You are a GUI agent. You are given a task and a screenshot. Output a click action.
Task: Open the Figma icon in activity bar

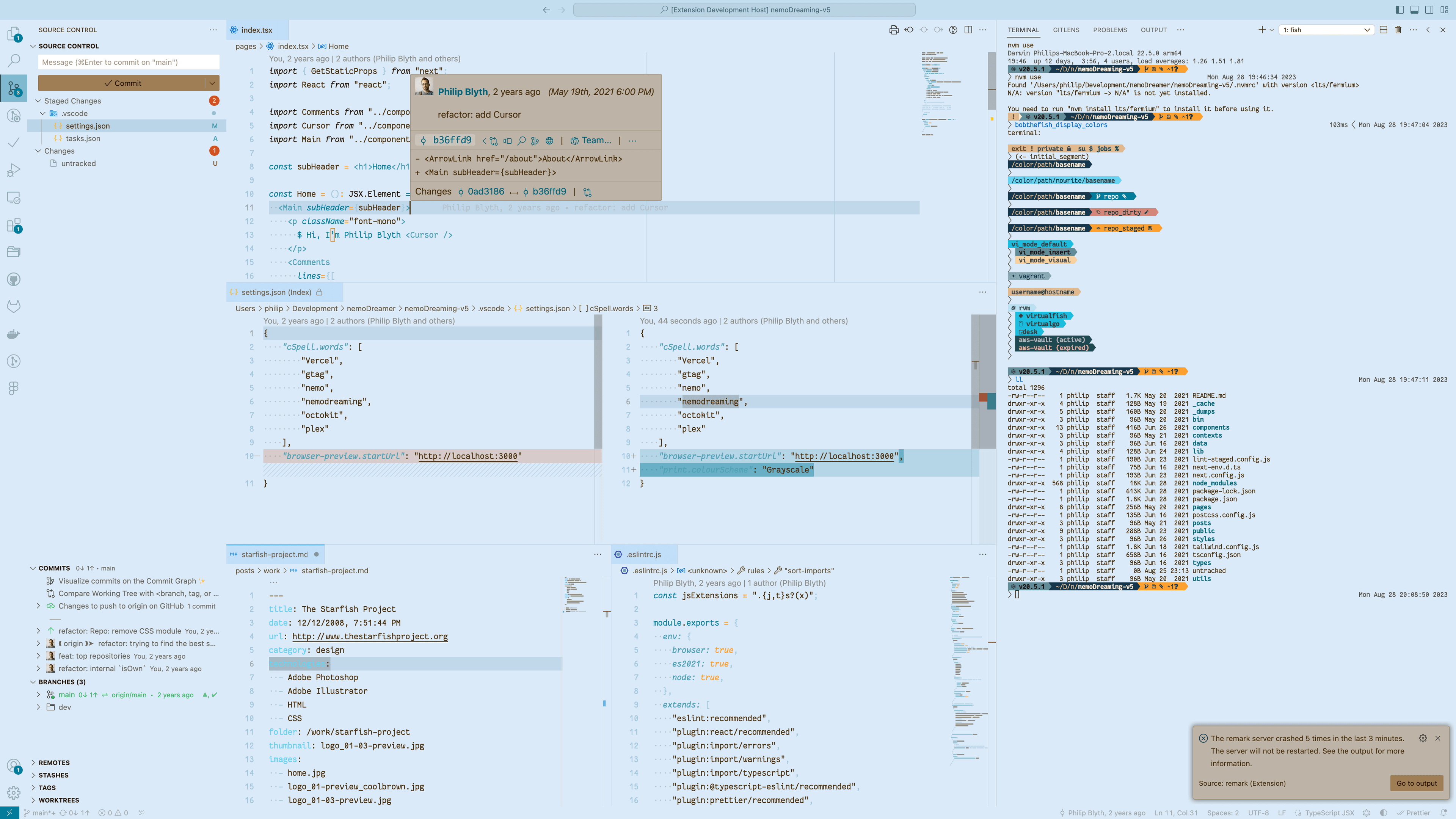click(x=14, y=388)
